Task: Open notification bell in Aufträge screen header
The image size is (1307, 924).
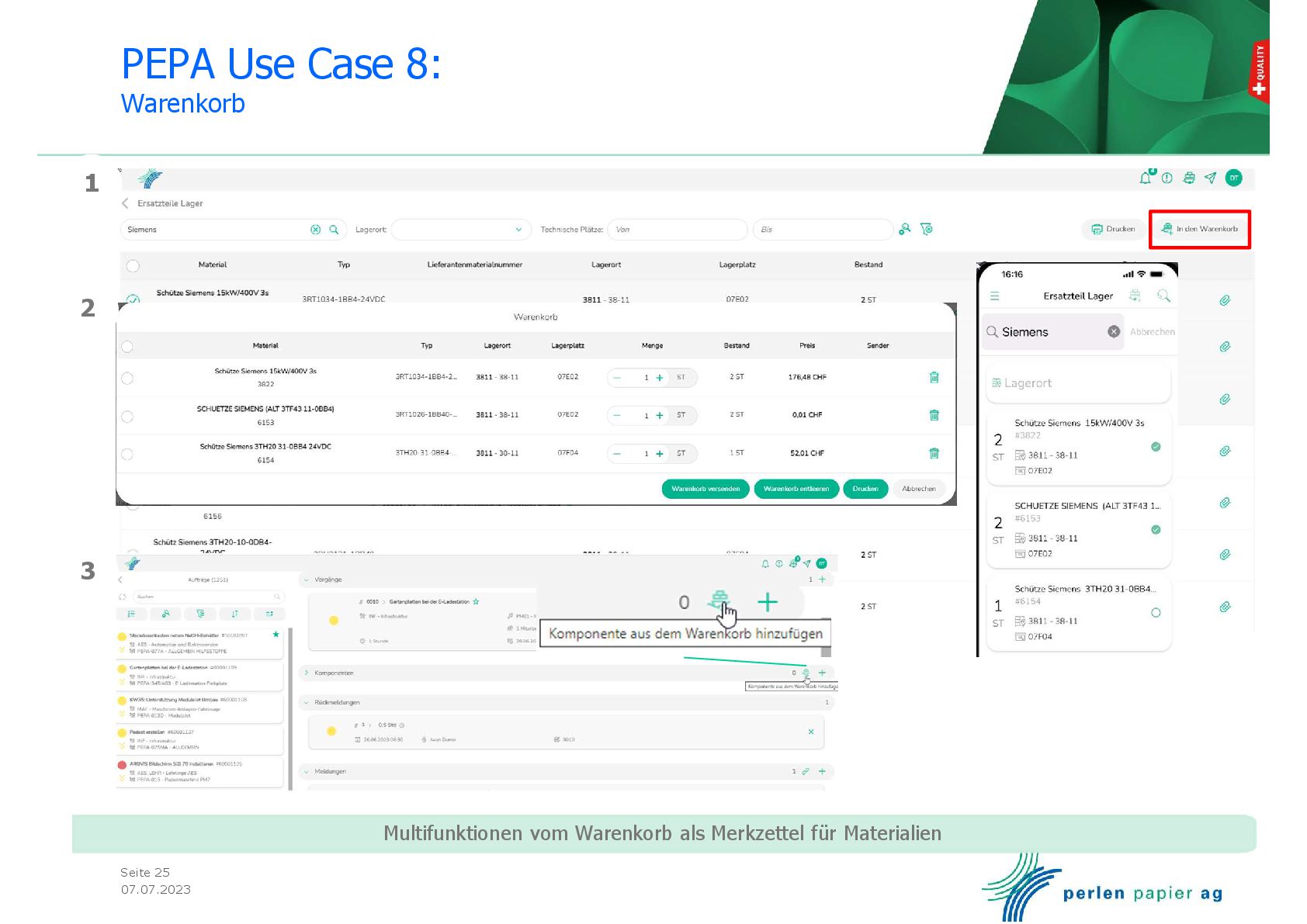Action: point(765,564)
